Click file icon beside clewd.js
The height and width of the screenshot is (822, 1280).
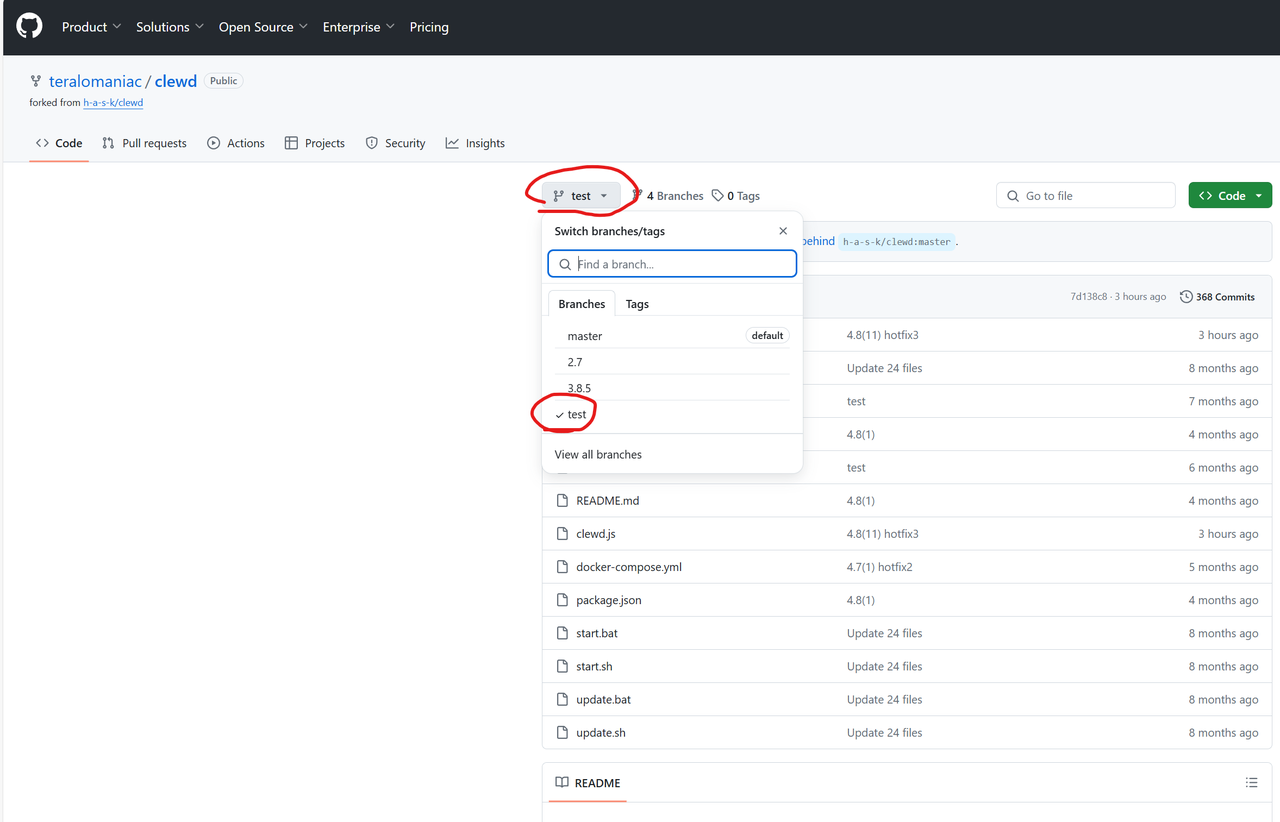[562, 534]
